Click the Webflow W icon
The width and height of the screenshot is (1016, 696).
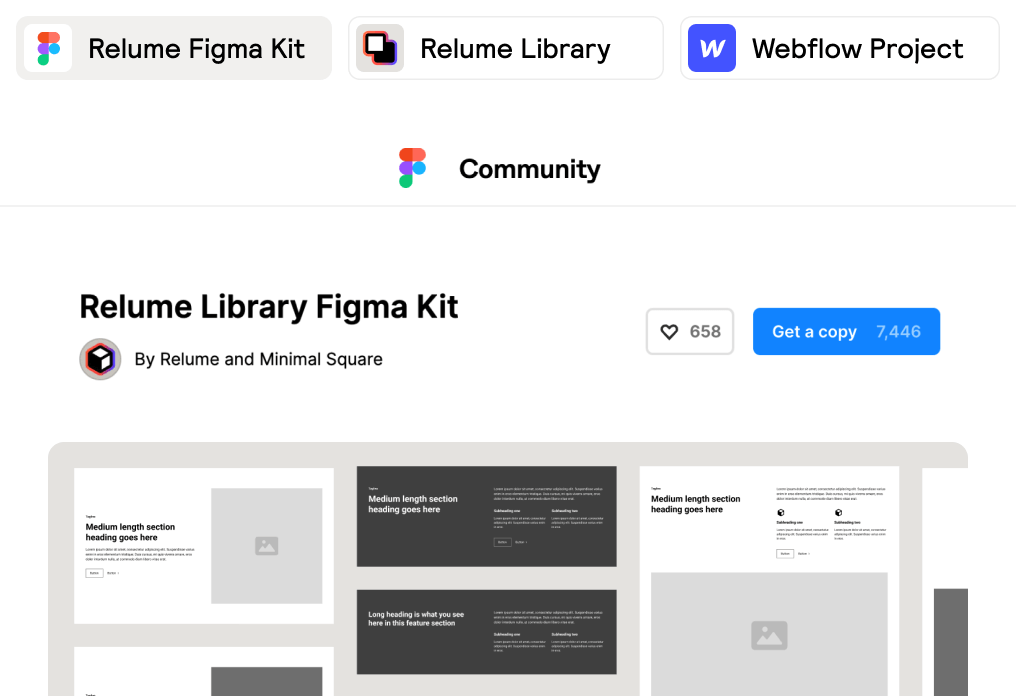pos(711,49)
